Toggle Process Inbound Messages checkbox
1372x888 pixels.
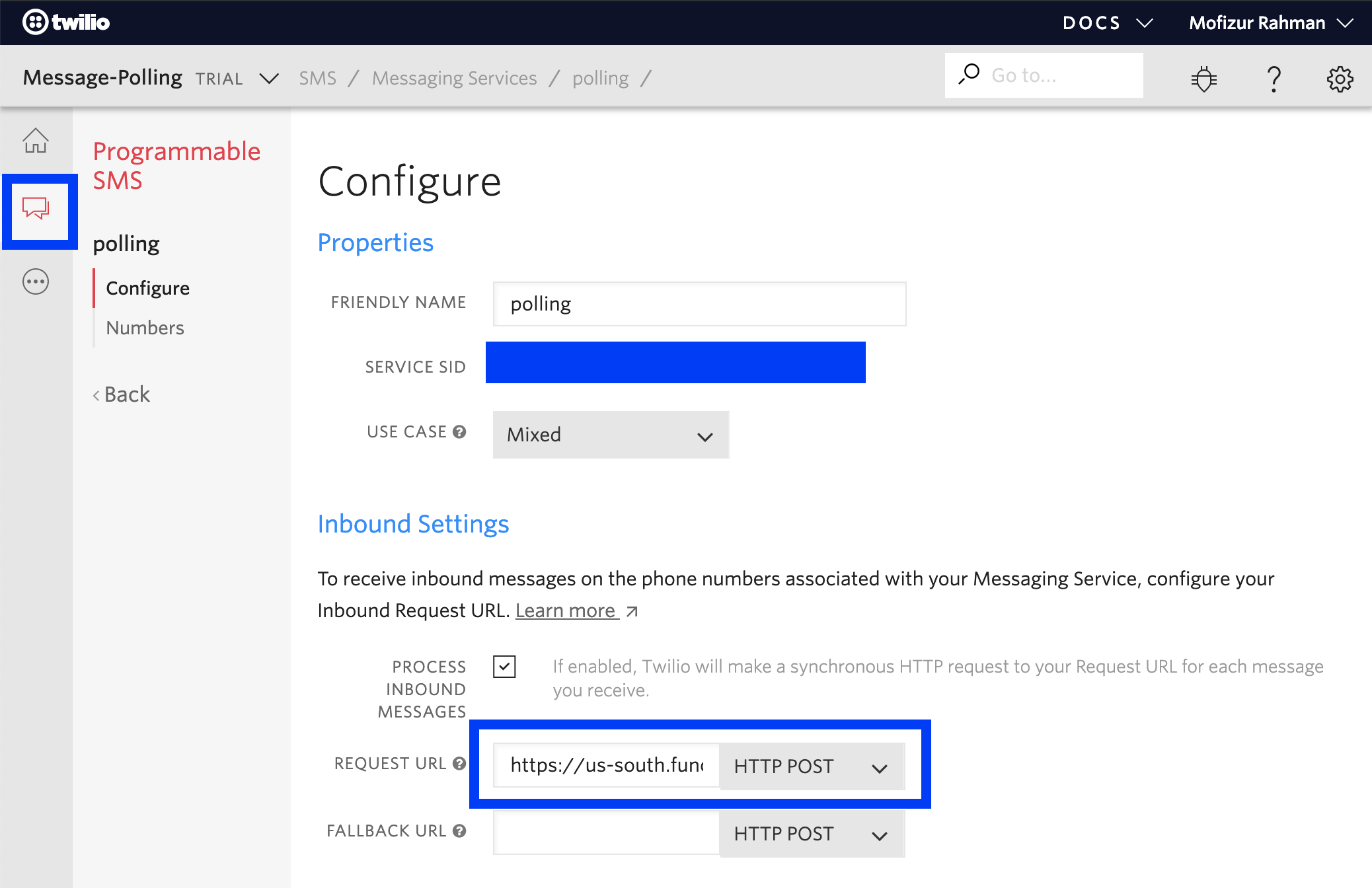coord(504,667)
